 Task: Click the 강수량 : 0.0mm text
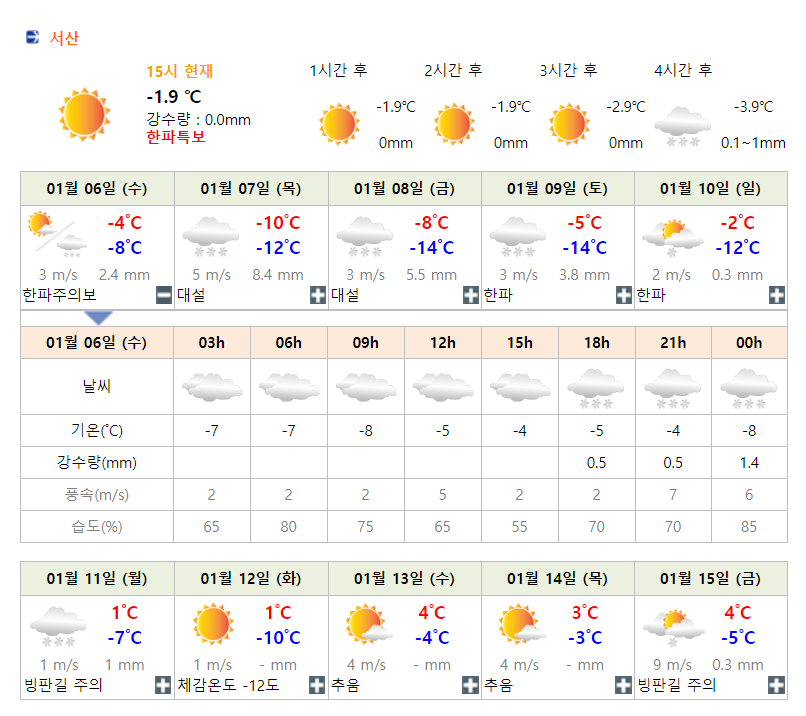(x=198, y=120)
